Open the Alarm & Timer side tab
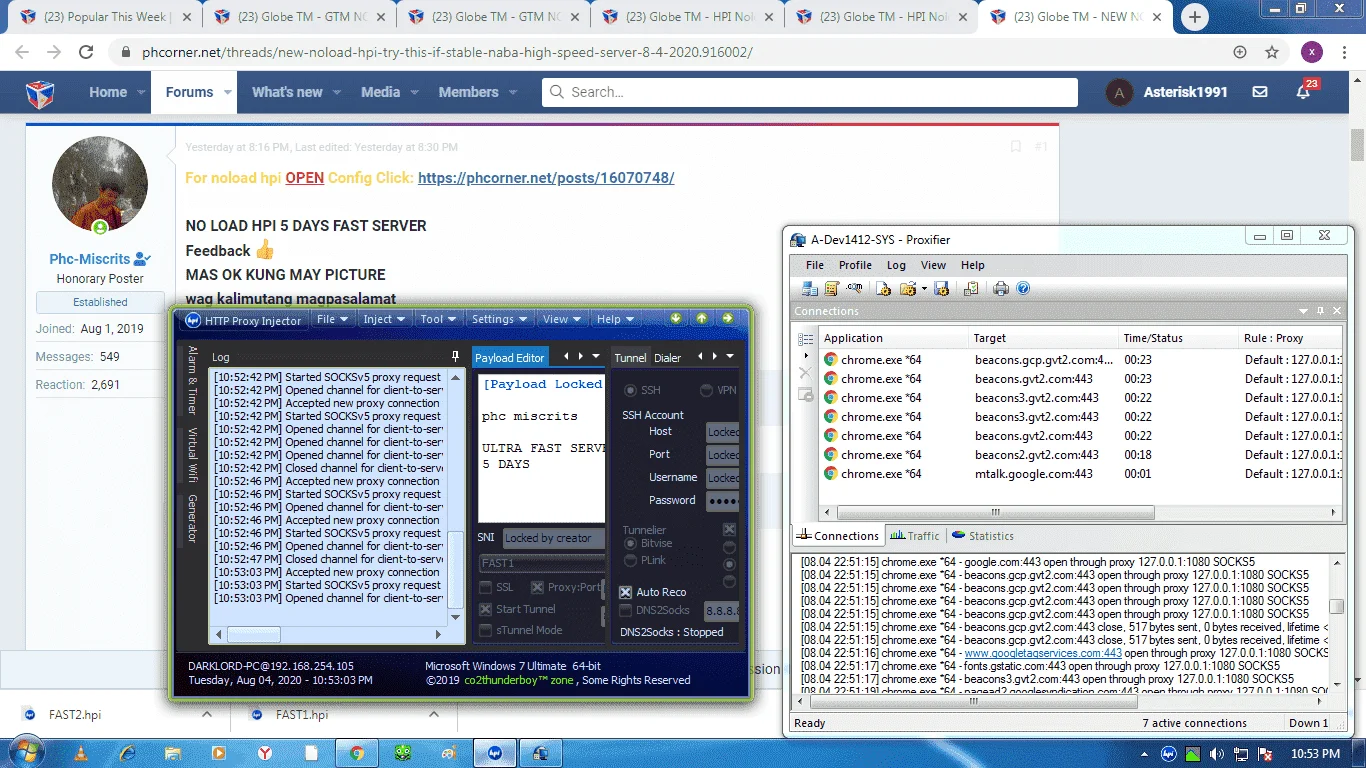1366x768 pixels. pos(193,380)
